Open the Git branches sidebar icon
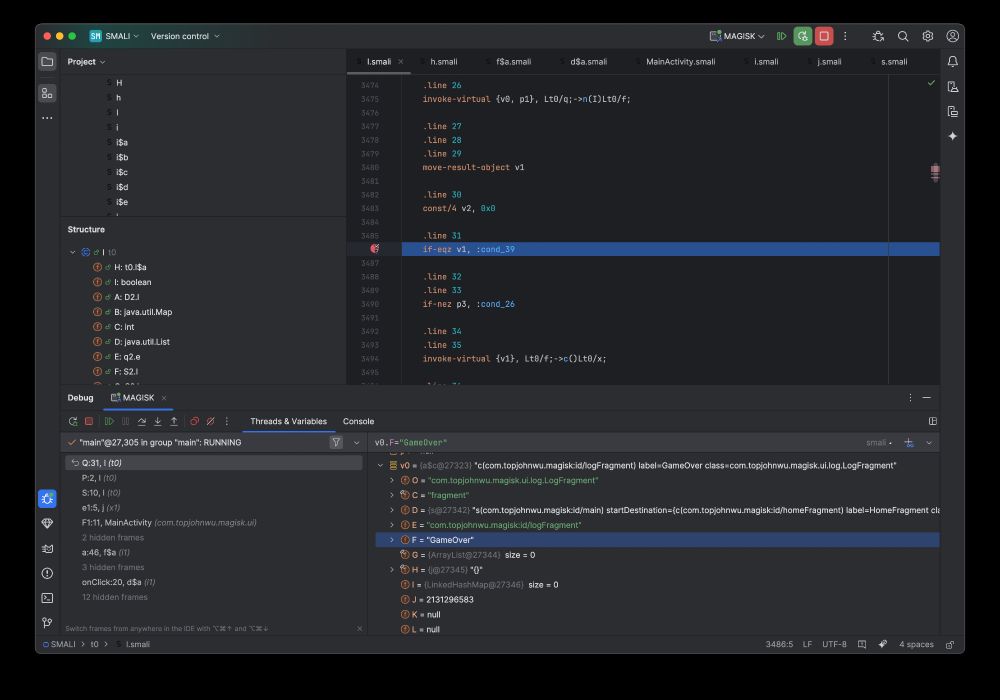 pos(47,623)
